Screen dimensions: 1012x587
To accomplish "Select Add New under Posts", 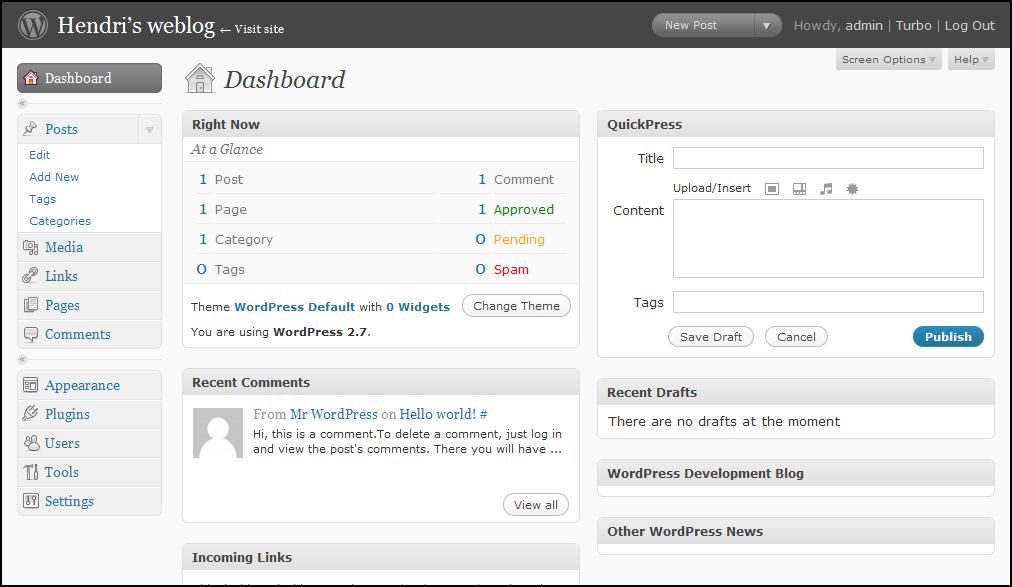I will click(54, 177).
